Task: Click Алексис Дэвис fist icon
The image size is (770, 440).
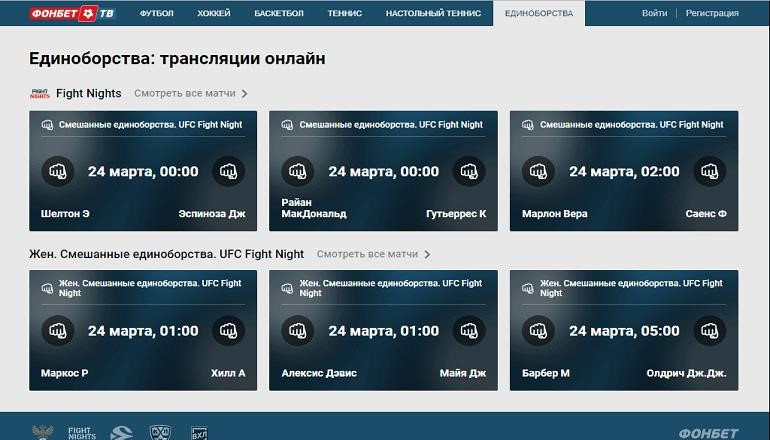Action: coord(298,331)
